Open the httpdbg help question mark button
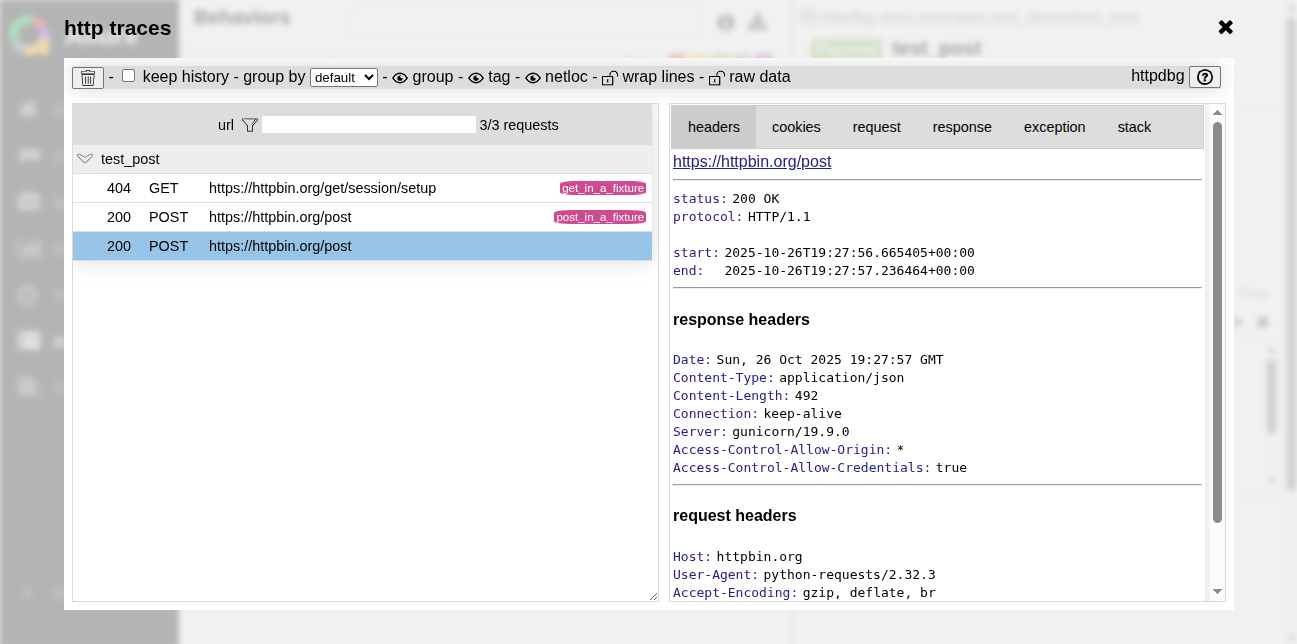The height and width of the screenshot is (644, 1297). 1204,77
